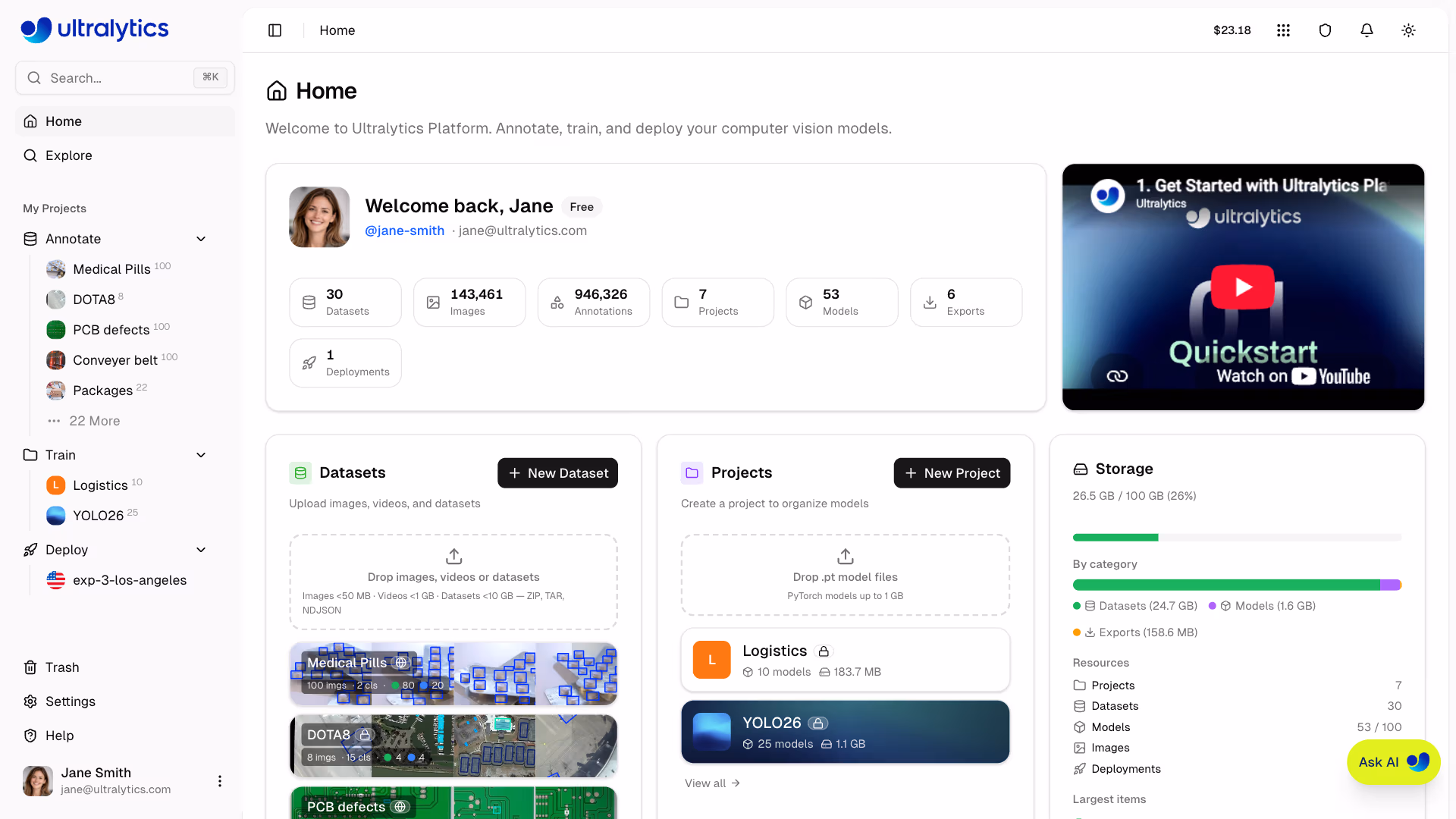
Task: Open DOTA8 dataset card
Action: 453,746
